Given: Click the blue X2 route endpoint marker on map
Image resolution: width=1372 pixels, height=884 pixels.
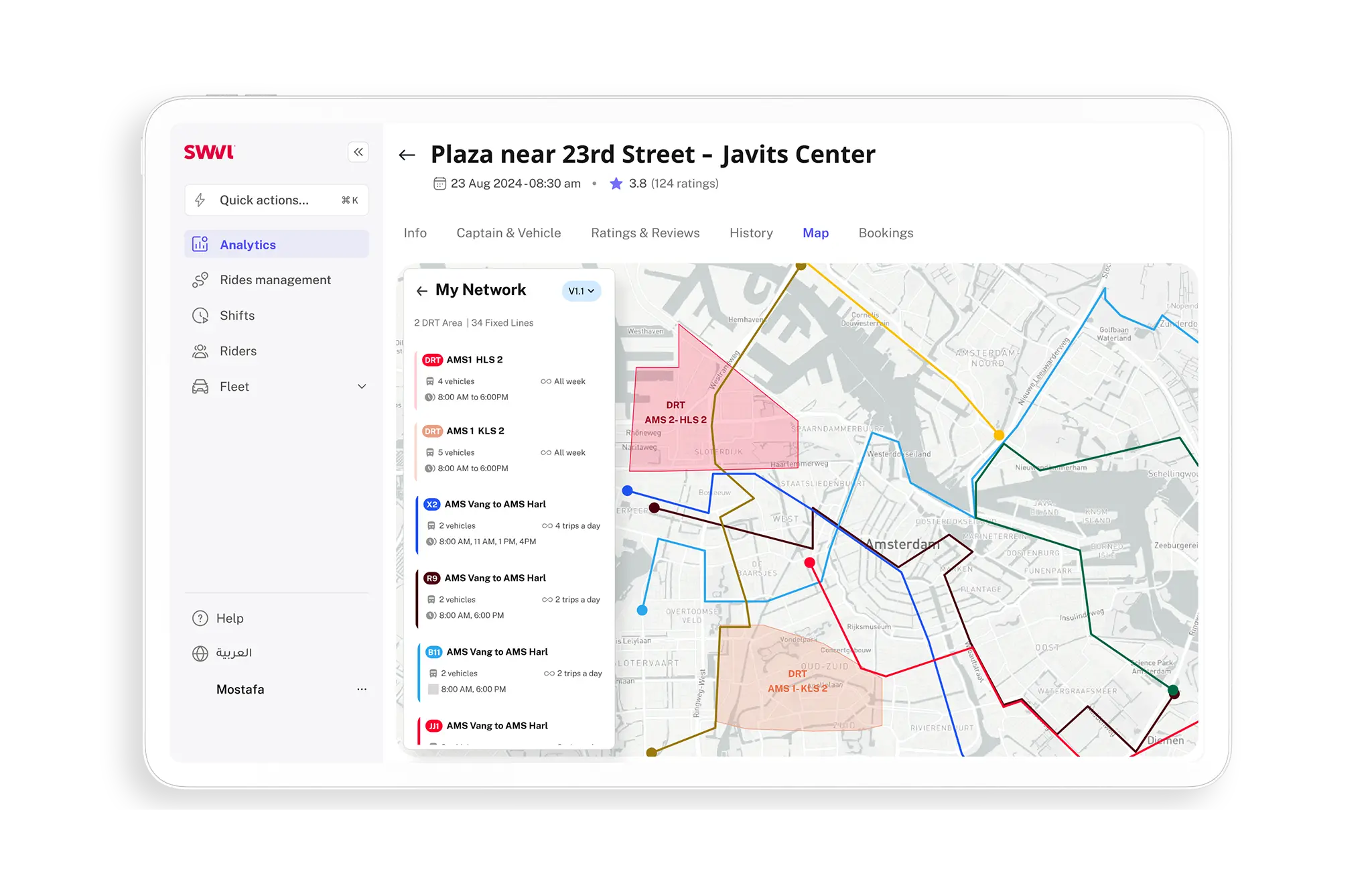Looking at the screenshot, I should [628, 491].
